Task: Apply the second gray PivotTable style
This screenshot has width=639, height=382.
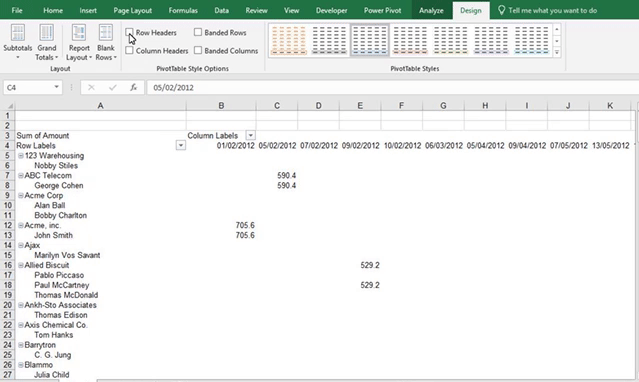Action: (329, 40)
